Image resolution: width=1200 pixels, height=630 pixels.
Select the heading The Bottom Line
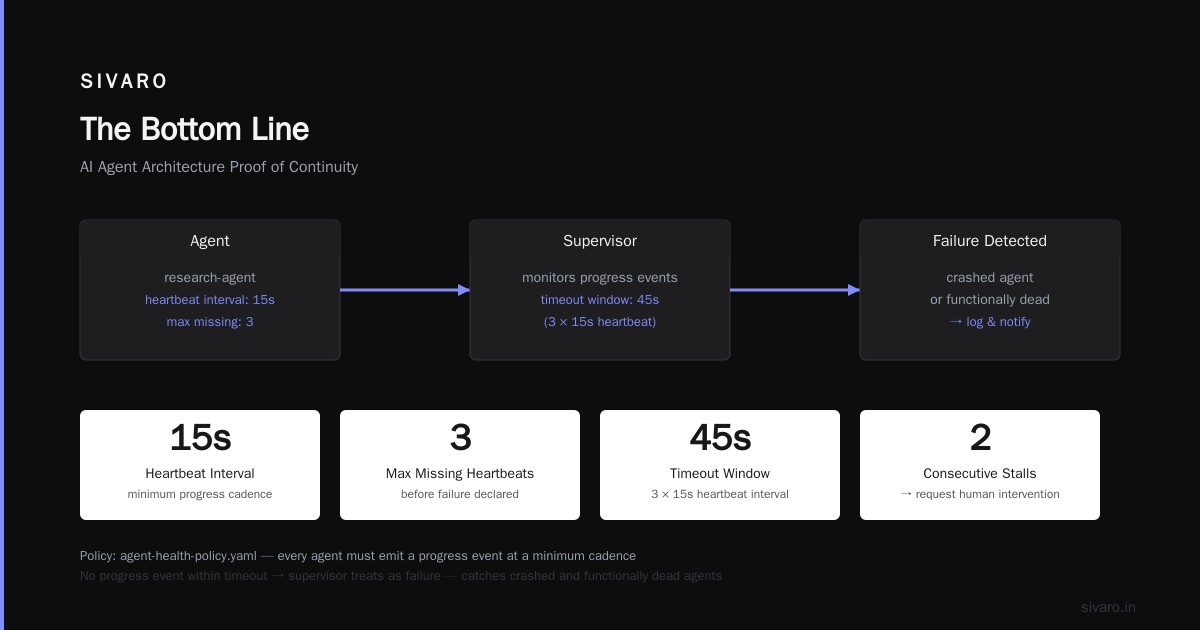click(194, 129)
